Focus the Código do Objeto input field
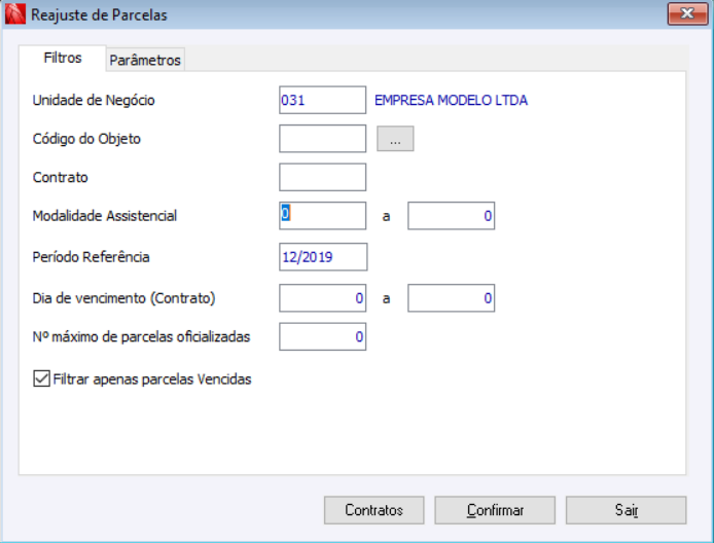Image resolution: width=714 pixels, height=543 pixels. 322,139
